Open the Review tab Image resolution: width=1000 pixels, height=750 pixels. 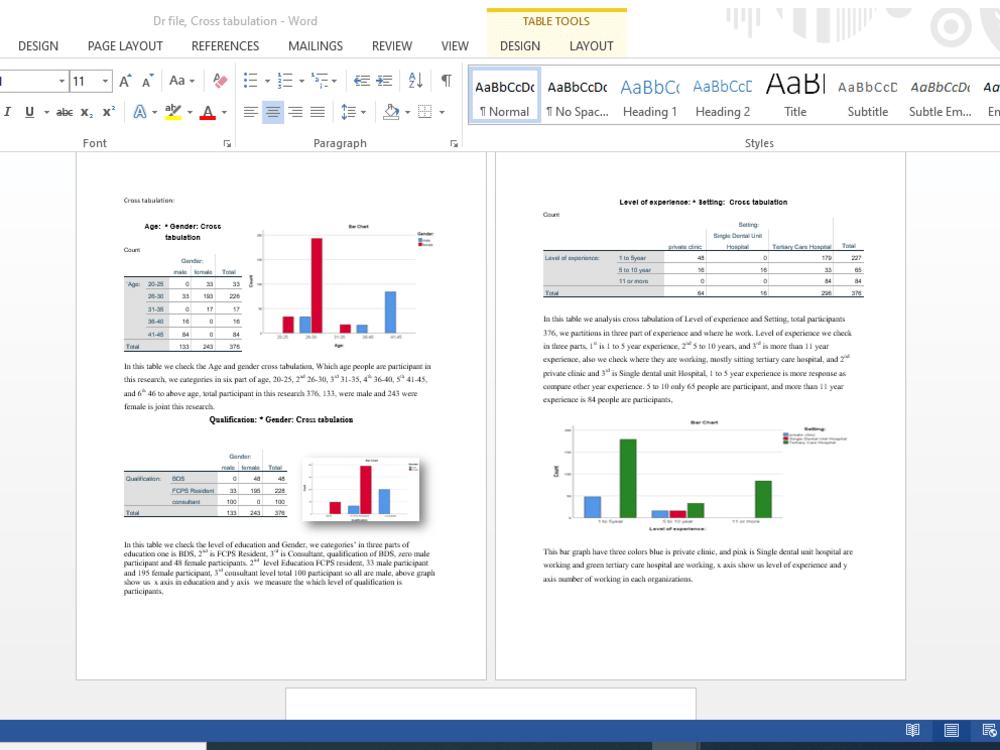click(392, 46)
